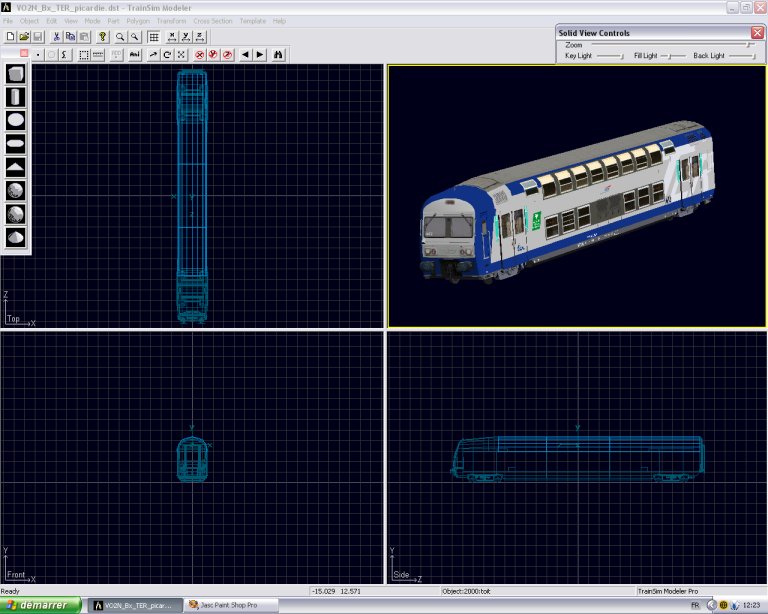The height and width of the screenshot is (614, 768).
Task: Click the next part arrow button
Action: point(260,55)
